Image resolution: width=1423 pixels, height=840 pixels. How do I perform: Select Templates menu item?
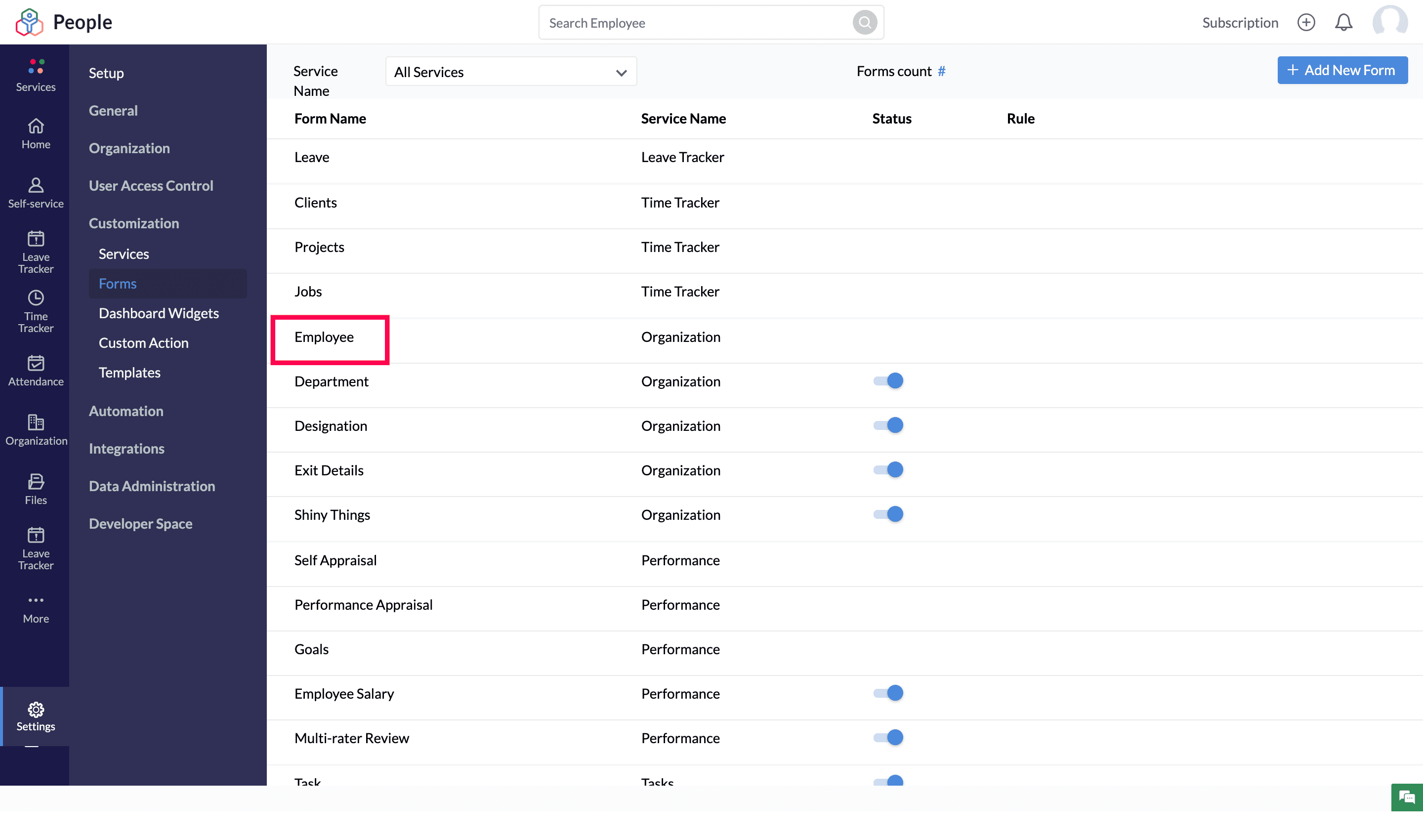click(x=129, y=372)
